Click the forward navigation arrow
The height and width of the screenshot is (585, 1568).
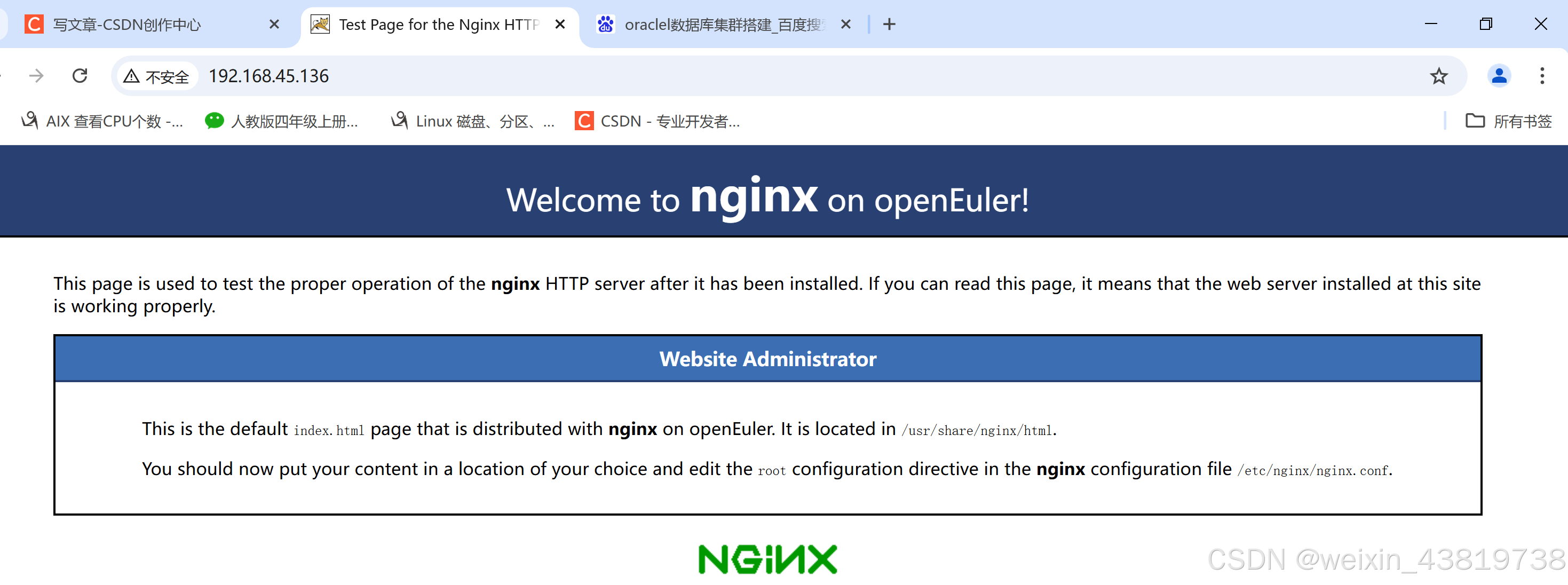click(36, 75)
